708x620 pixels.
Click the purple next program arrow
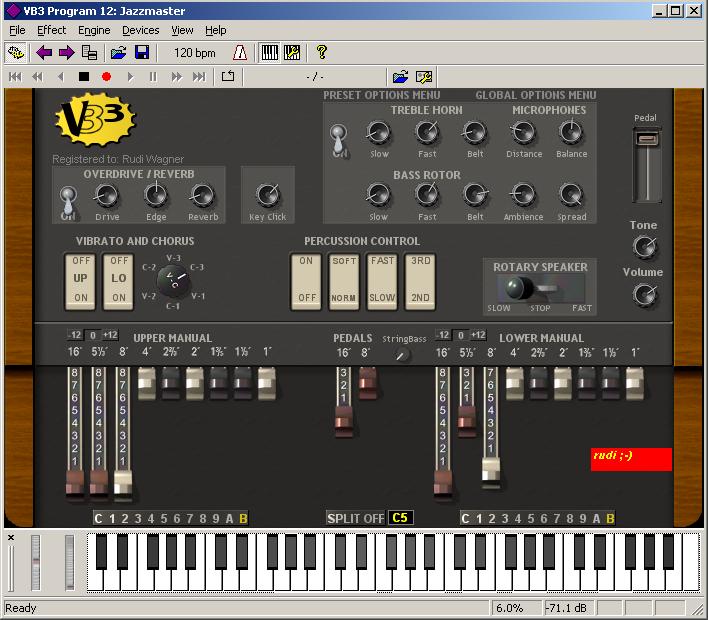66,53
